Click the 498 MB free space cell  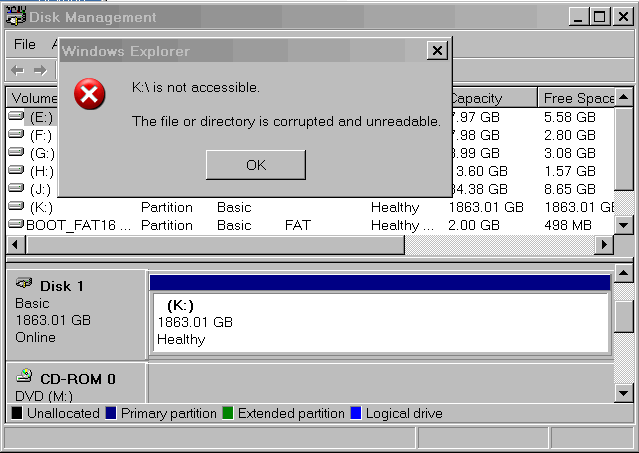[x=567, y=225]
